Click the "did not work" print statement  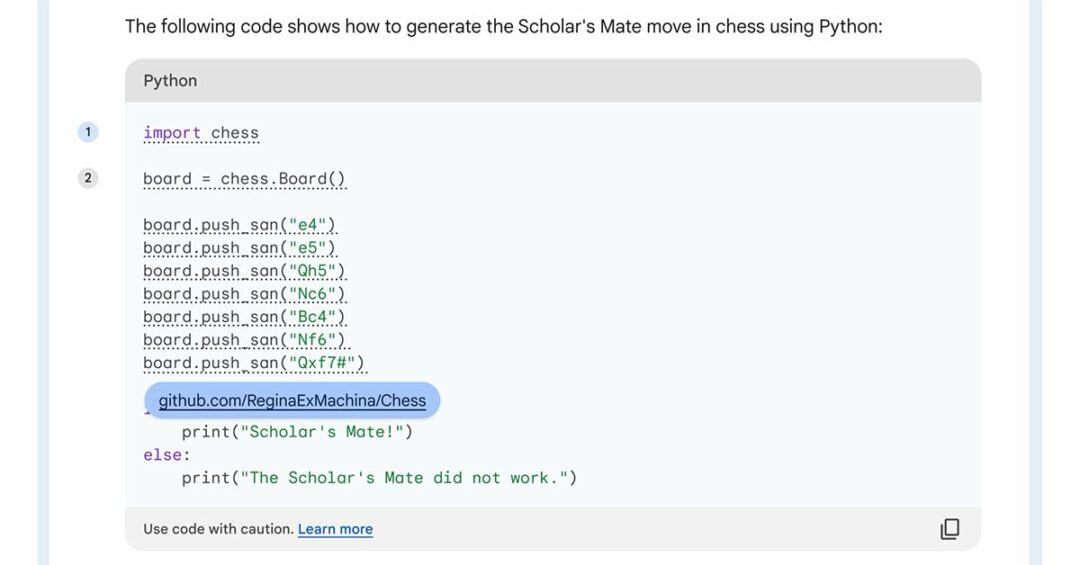[x=379, y=478]
